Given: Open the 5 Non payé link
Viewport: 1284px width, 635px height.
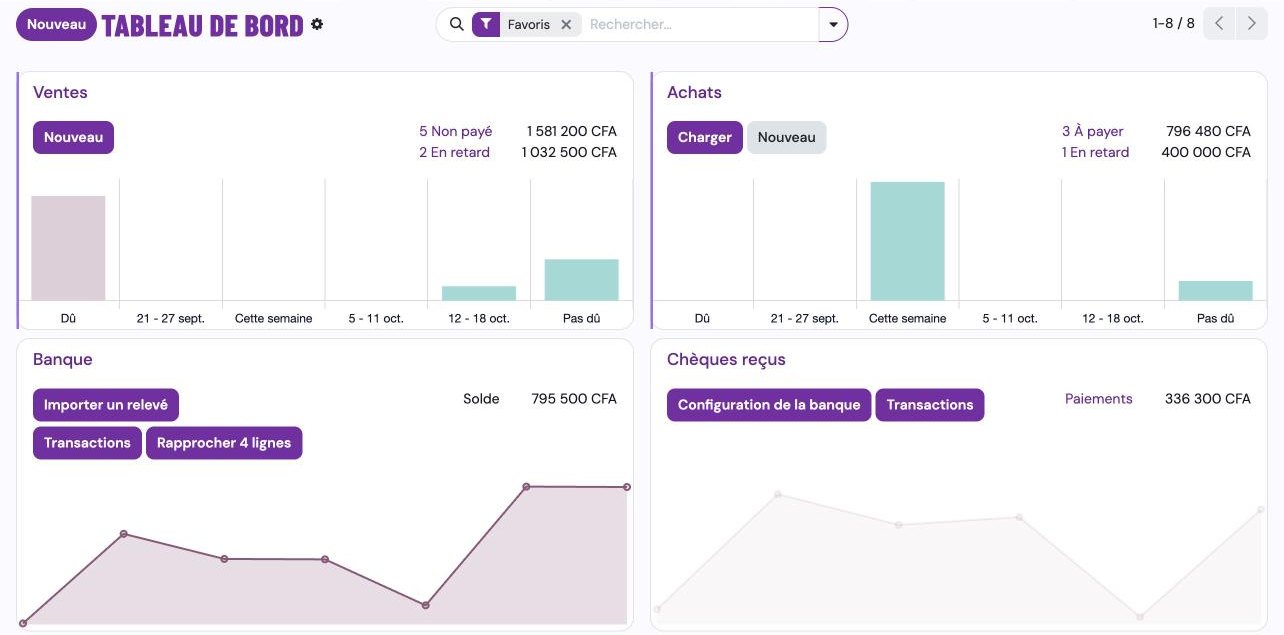Looking at the screenshot, I should (x=455, y=131).
